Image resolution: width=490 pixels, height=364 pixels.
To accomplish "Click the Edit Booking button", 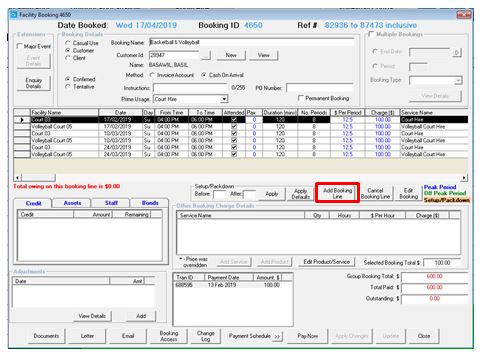I will [x=408, y=193].
